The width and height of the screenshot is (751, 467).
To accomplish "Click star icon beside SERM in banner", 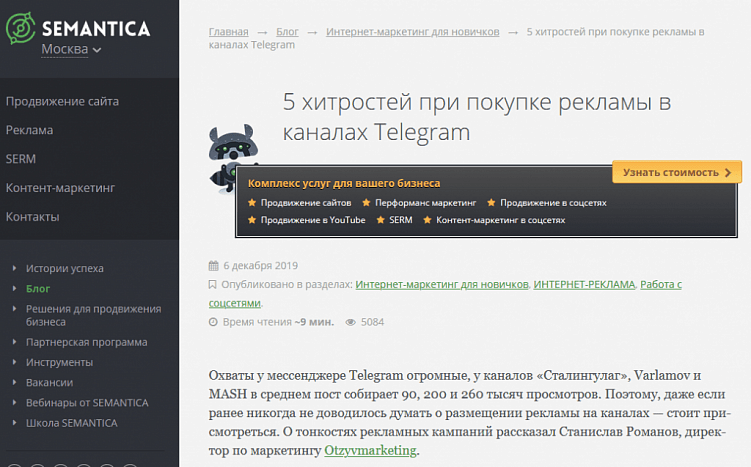I will coord(381,220).
